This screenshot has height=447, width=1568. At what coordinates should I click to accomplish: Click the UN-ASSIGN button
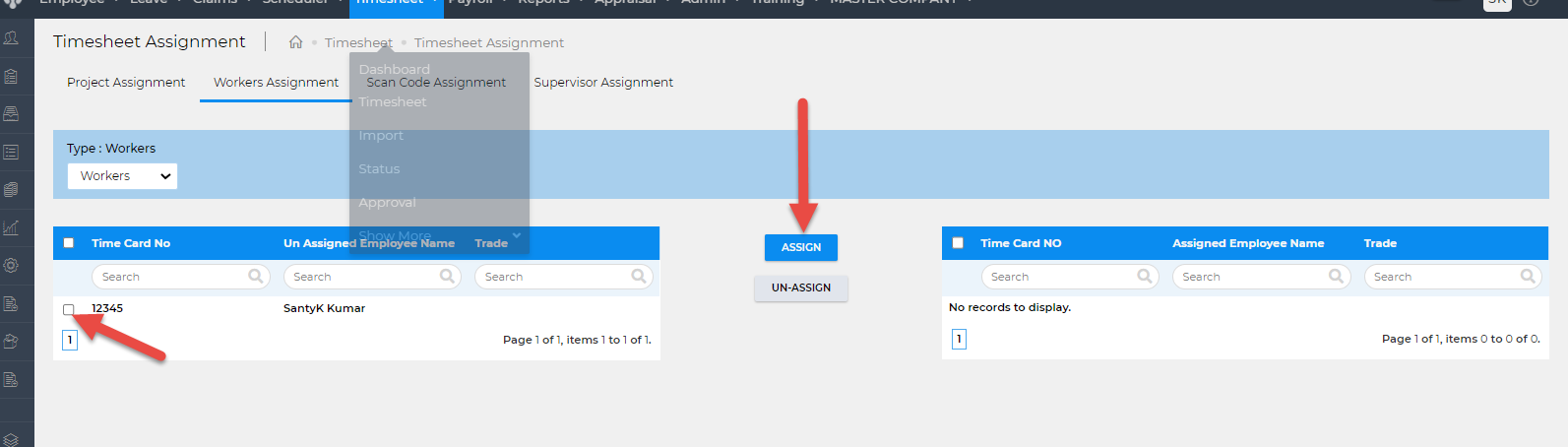(x=801, y=287)
